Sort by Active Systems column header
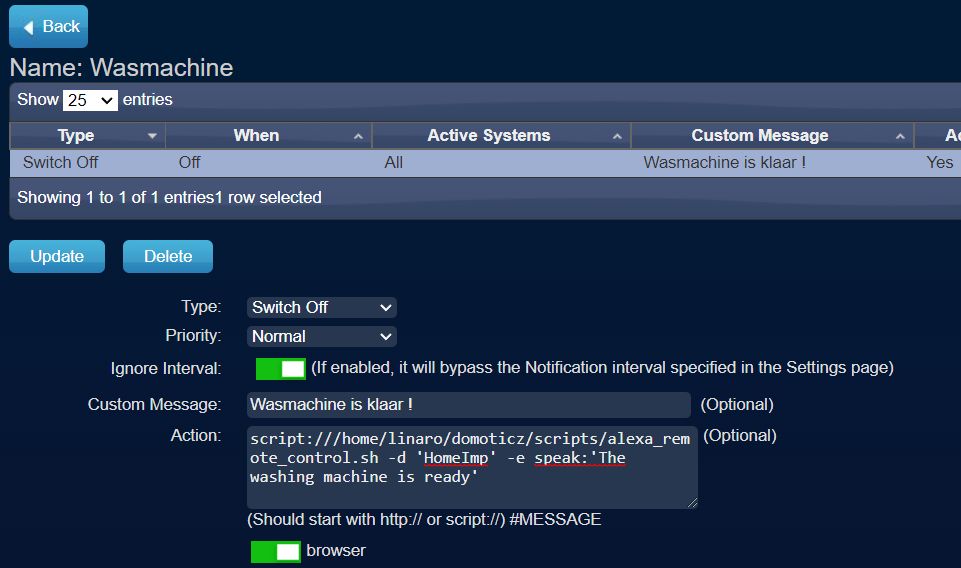The width and height of the screenshot is (961, 568). 501,135
